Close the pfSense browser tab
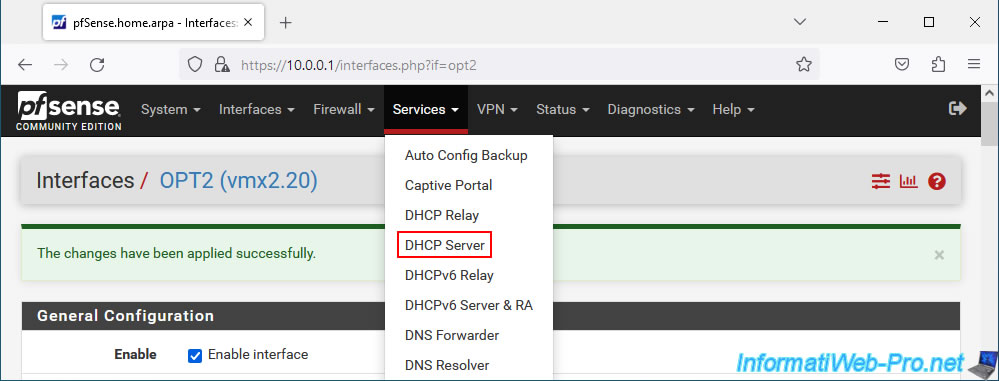This screenshot has height=381, width=999. click(248, 22)
